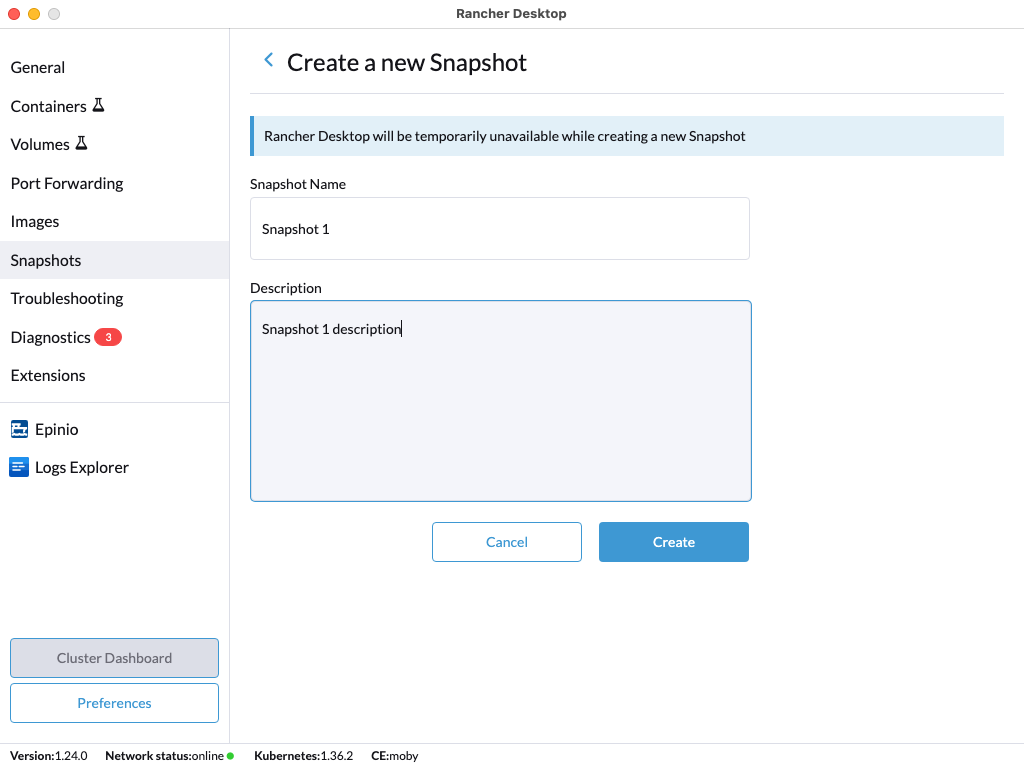Open the Images page
Viewport: 1024px width, 768px height.
click(114, 221)
